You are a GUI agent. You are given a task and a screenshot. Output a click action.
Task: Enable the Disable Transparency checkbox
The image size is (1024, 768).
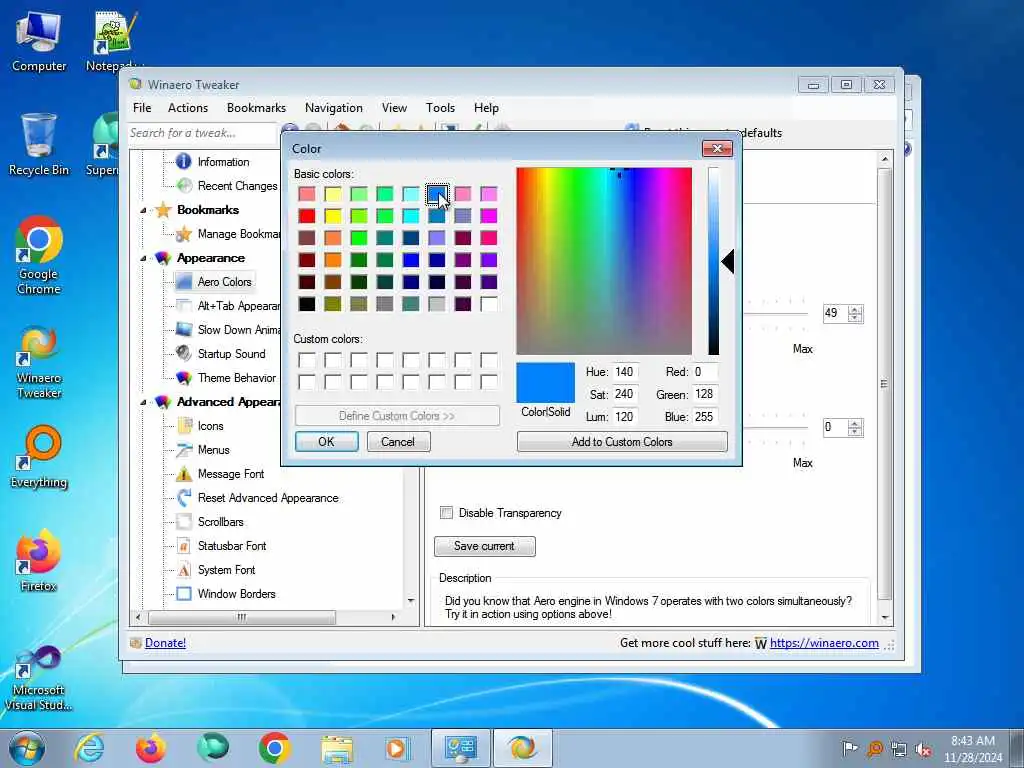coord(447,513)
